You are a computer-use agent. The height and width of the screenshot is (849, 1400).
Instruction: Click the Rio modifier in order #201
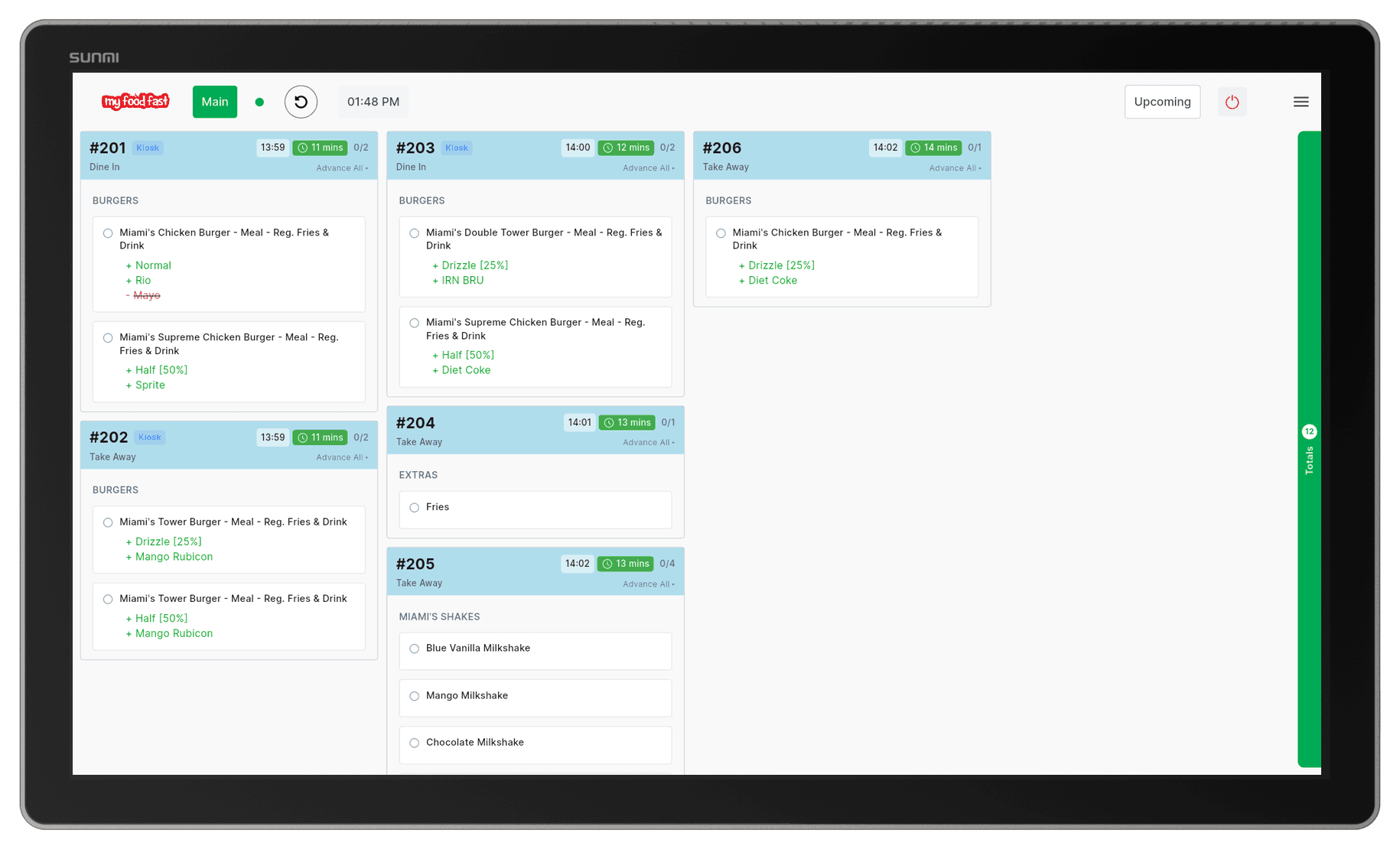click(138, 281)
